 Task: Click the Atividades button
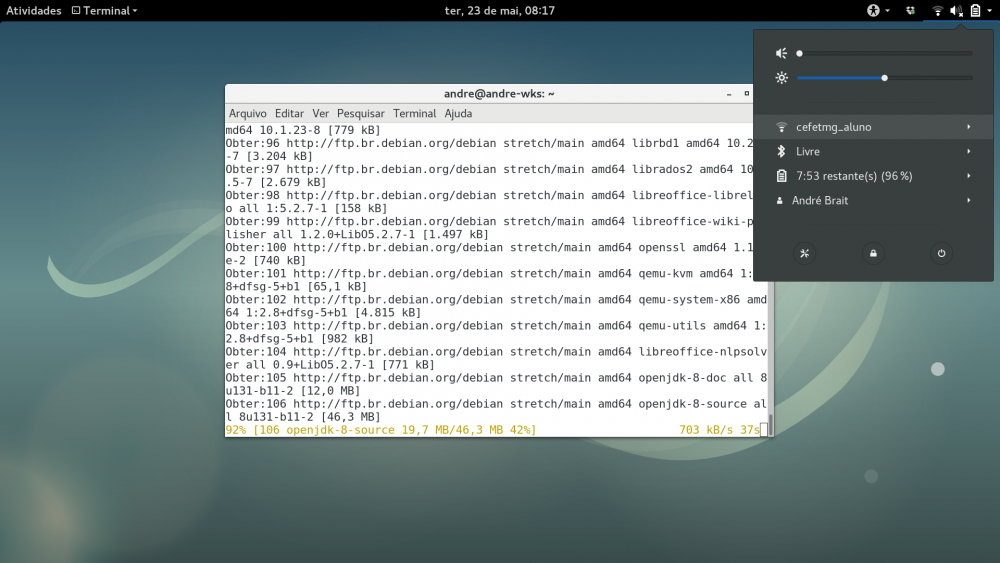[x=34, y=11]
